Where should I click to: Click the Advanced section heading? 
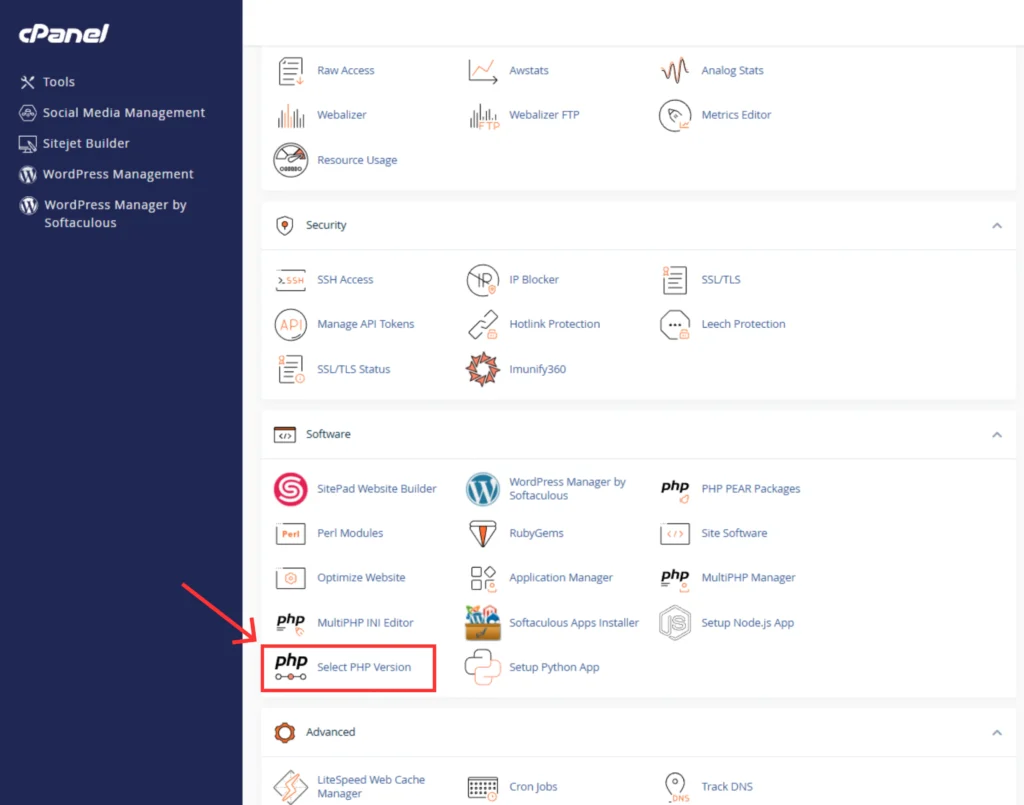pos(330,732)
